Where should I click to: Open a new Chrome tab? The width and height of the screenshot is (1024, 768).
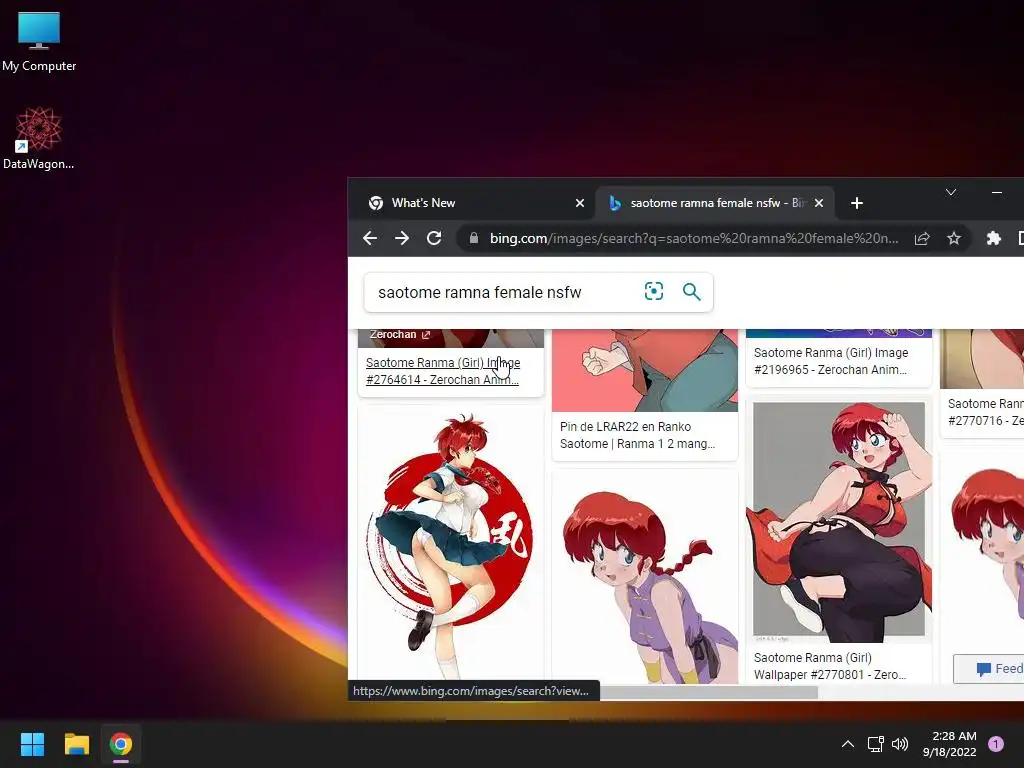coord(857,203)
